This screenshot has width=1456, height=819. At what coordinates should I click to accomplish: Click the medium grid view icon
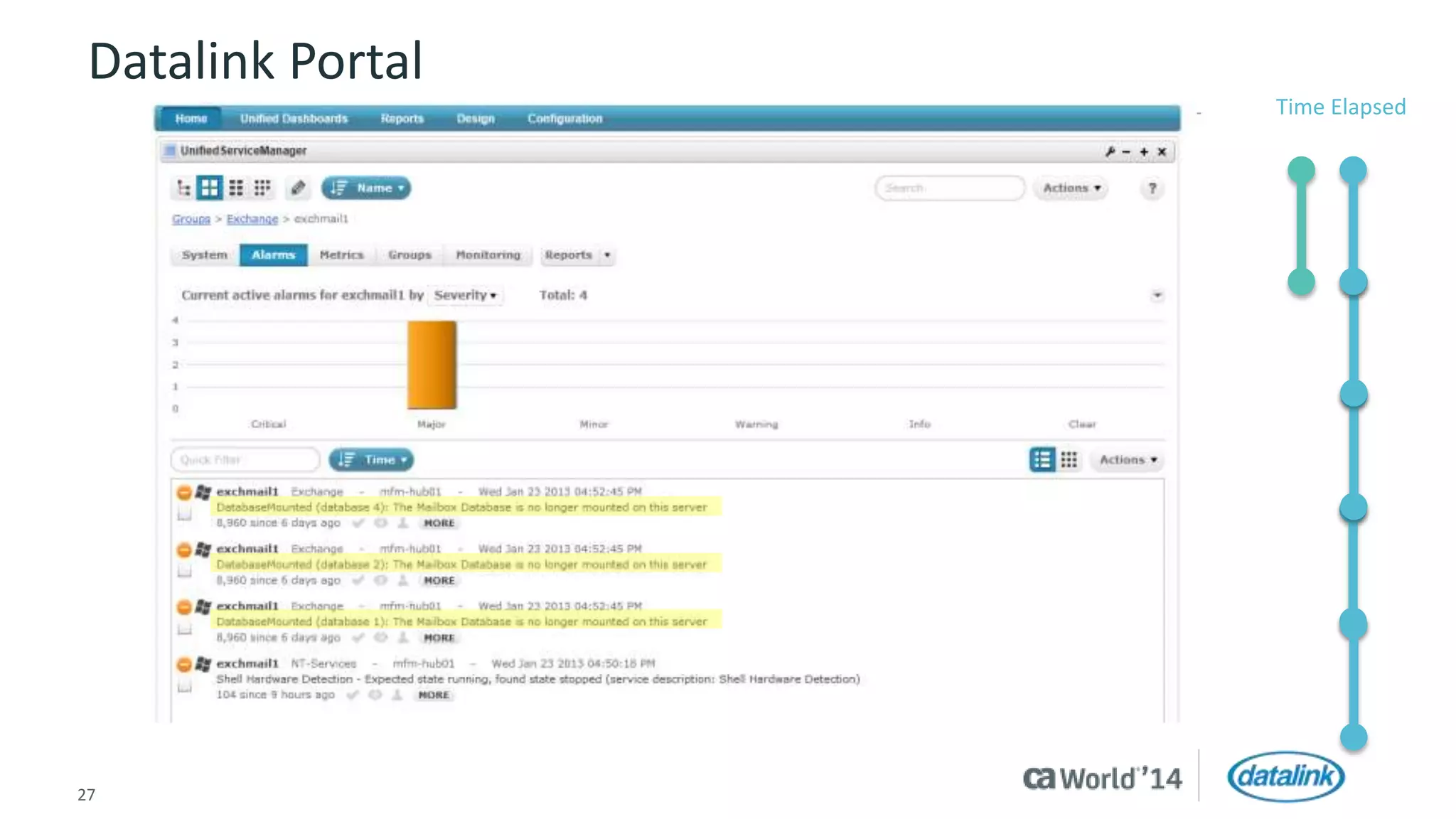pyautogui.click(x=236, y=188)
